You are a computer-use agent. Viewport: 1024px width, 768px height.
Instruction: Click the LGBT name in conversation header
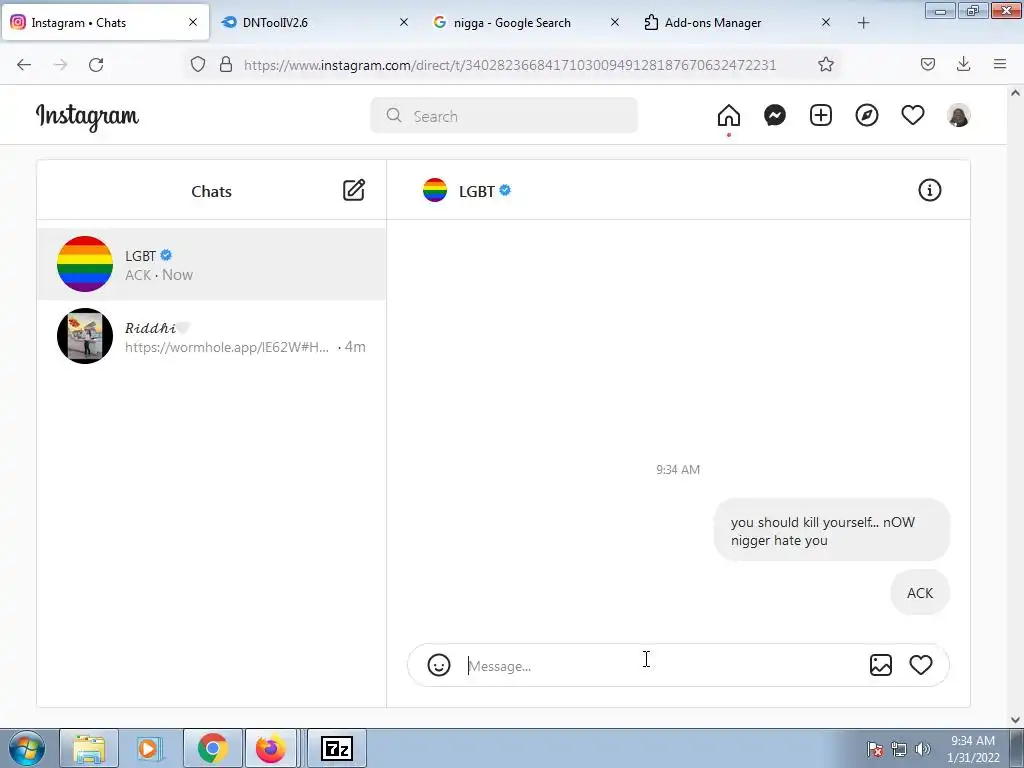point(477,191)
